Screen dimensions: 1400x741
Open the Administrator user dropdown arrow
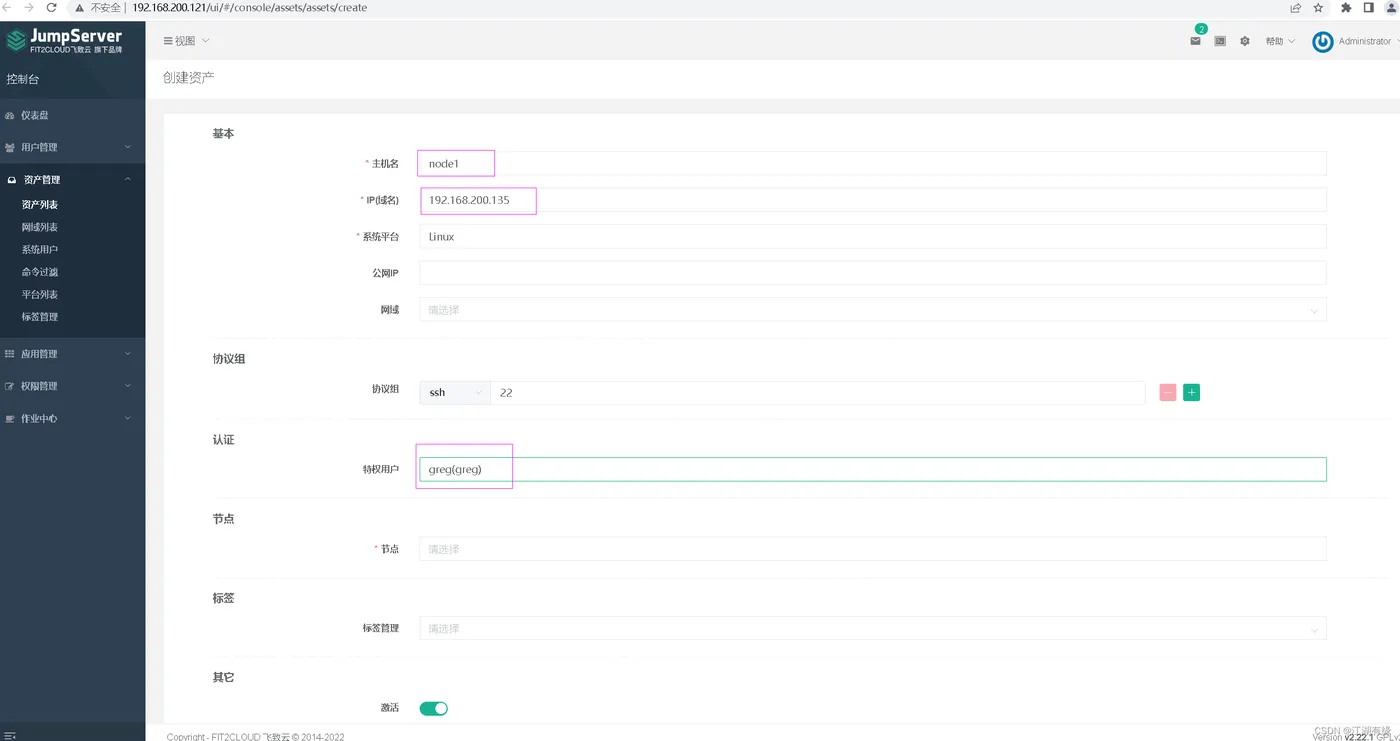[x=1396, y=41]
